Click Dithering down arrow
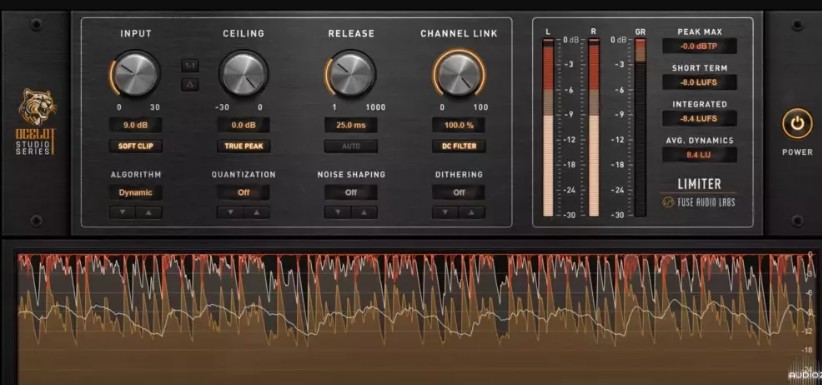 point(446,212)
